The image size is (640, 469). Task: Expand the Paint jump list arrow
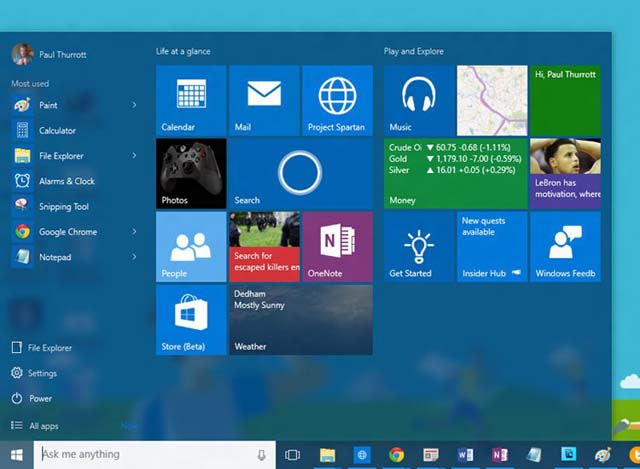(134, 105)
